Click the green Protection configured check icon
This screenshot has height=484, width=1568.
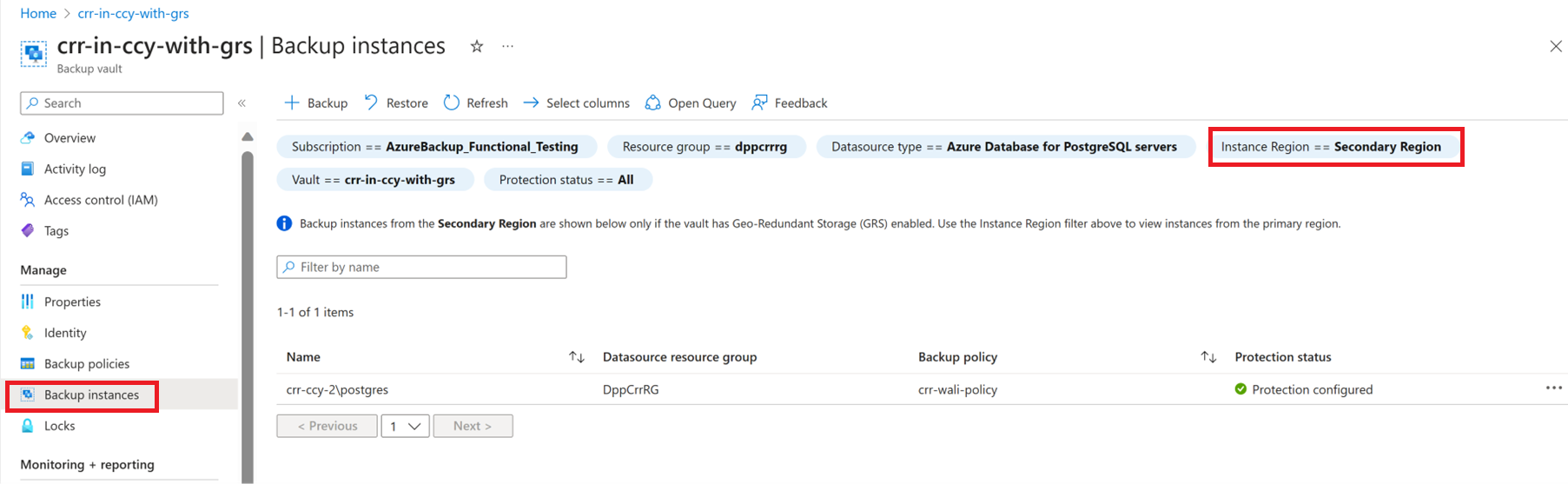click(x=1241, y=389)
